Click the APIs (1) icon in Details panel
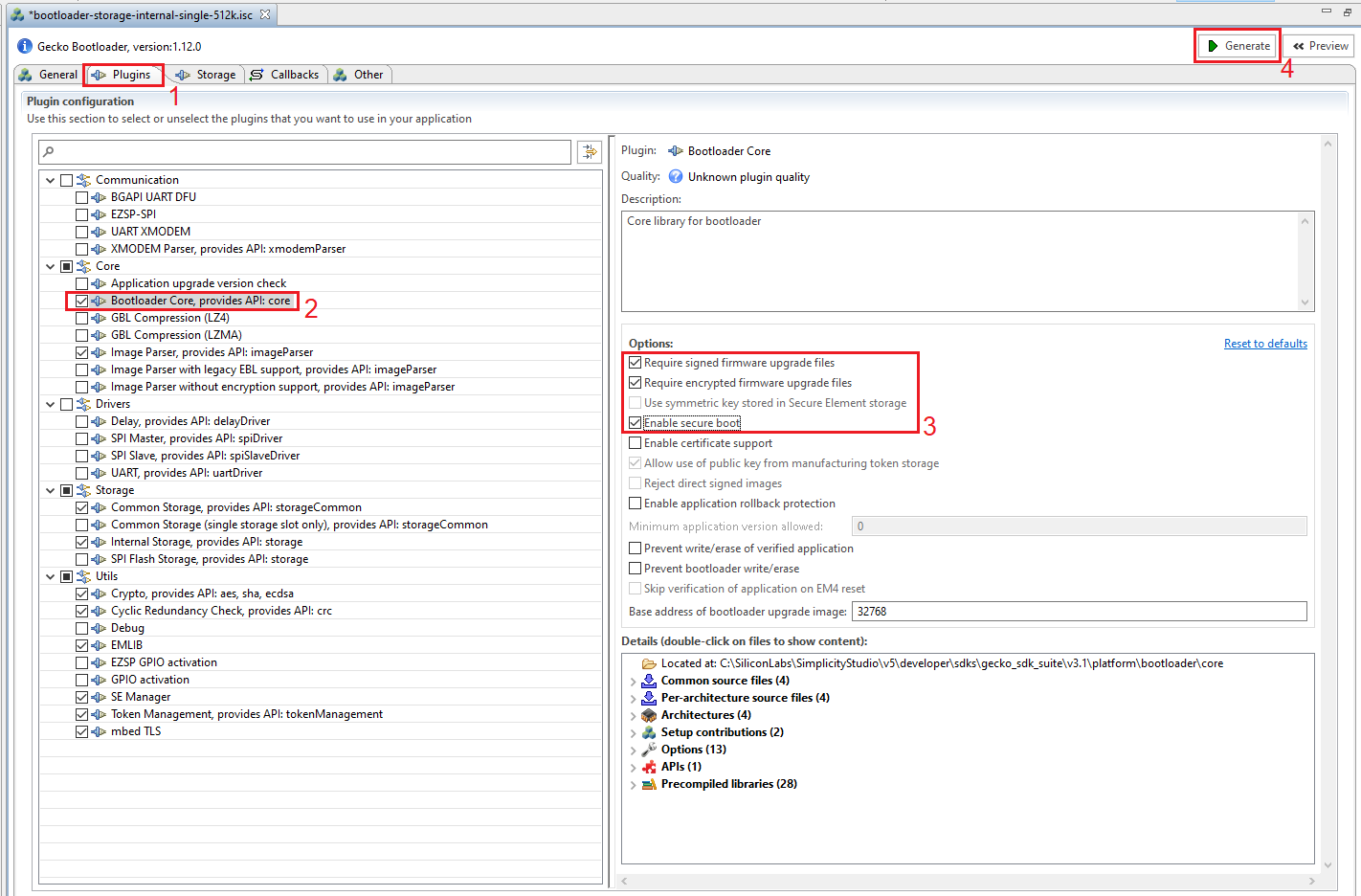This screenshot has height=896, width=1361. tap(650, 766)
